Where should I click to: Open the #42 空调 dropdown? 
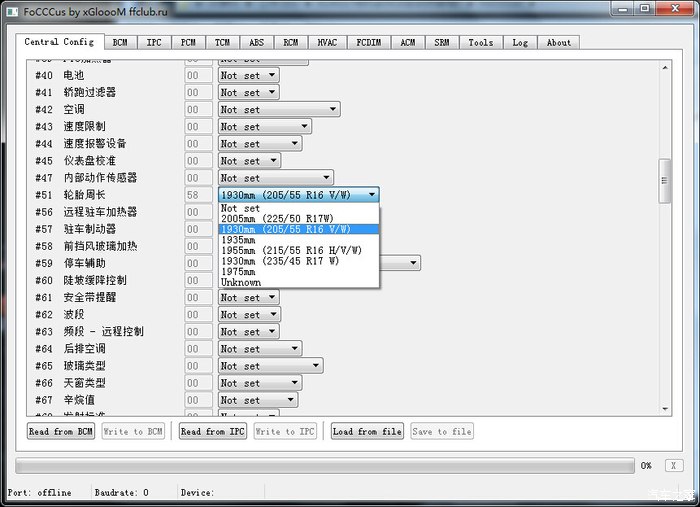279,110
